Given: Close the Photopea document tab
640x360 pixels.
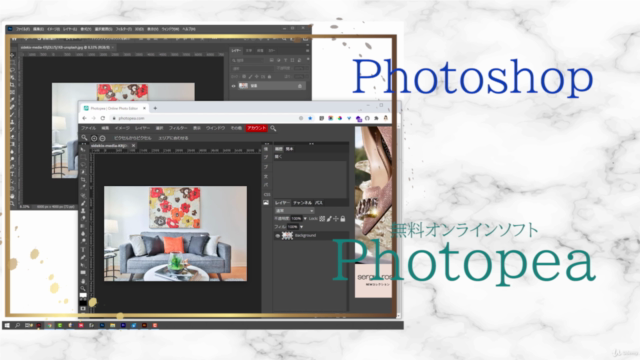Looking at the screenshot, I should (133, 146).
